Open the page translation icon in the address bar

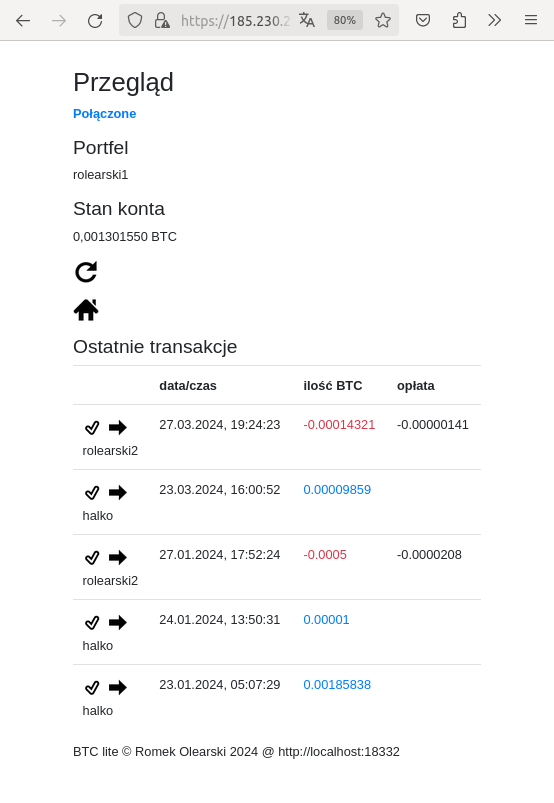pyautogui.click(x=307, y=20)
